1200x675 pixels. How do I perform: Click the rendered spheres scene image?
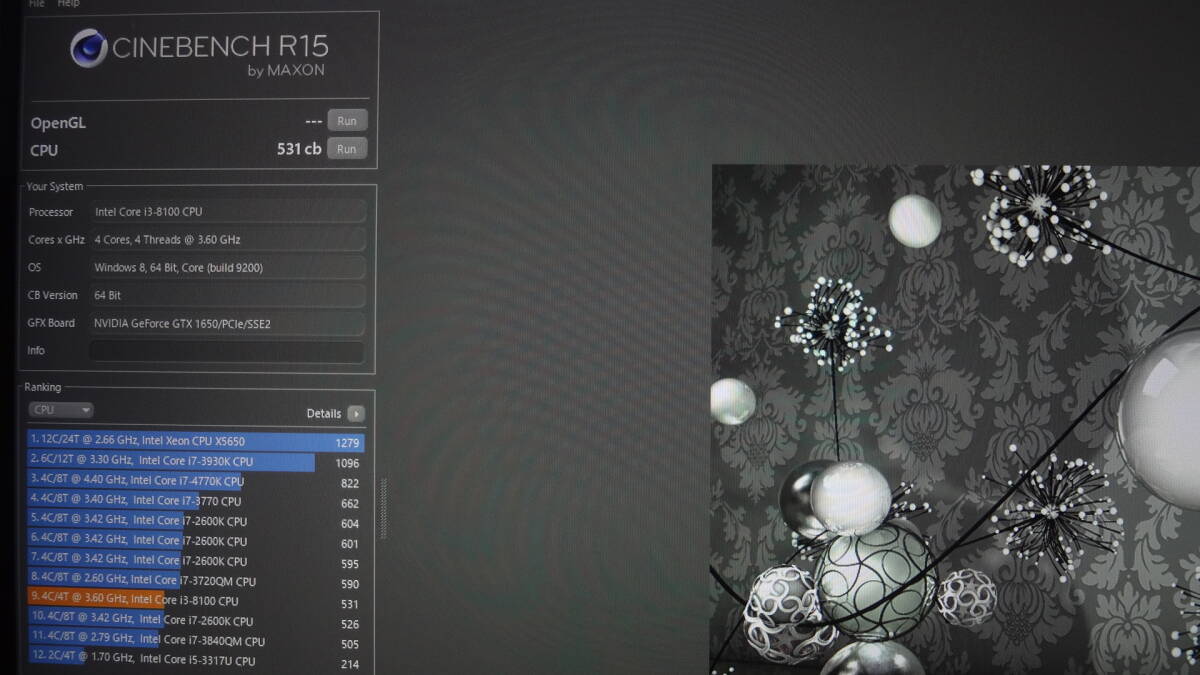click(955, 420)
